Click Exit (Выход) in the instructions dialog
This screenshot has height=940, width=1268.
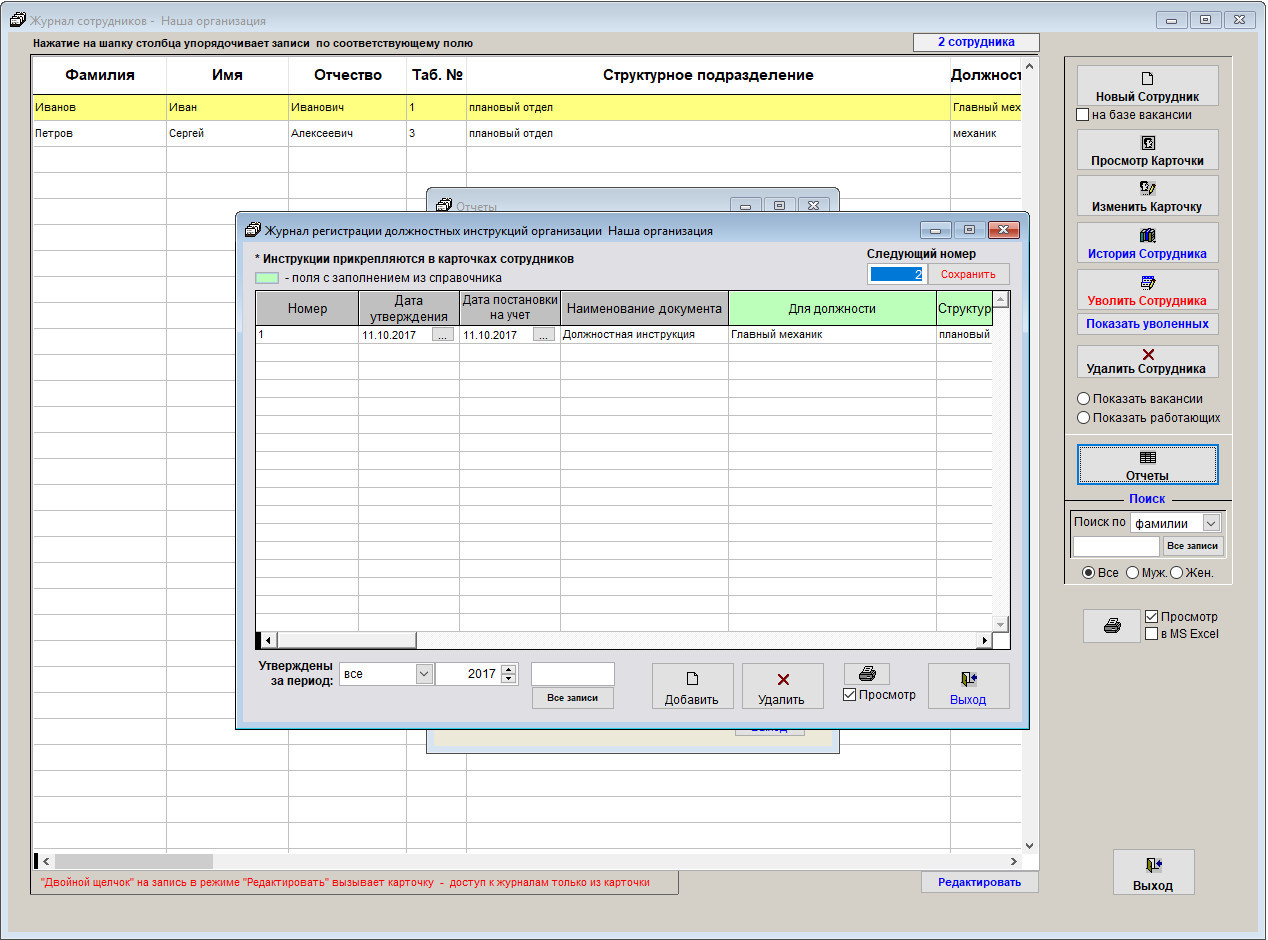tap(968, 686)
